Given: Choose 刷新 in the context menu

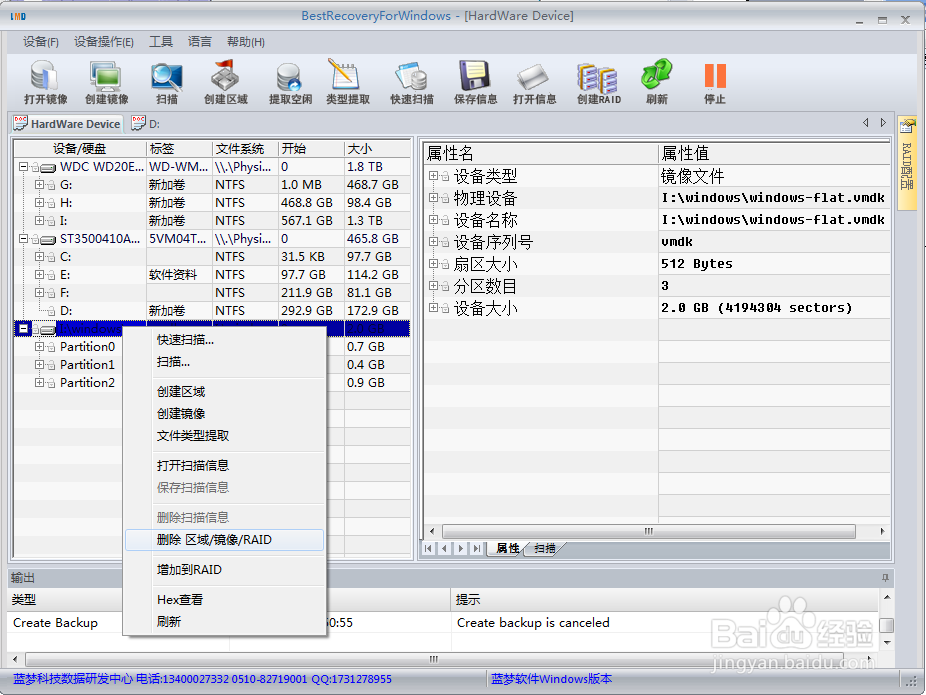Looking at the screenshot, I should tap(224, 622).
